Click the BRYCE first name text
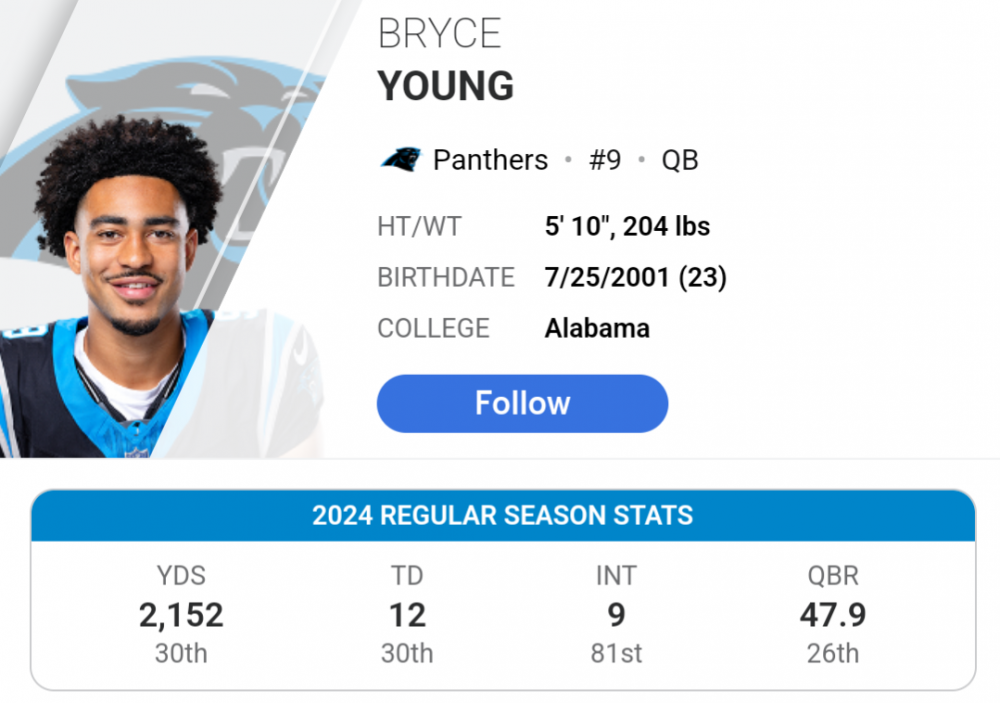The image size is (1000, 703). 439,36
